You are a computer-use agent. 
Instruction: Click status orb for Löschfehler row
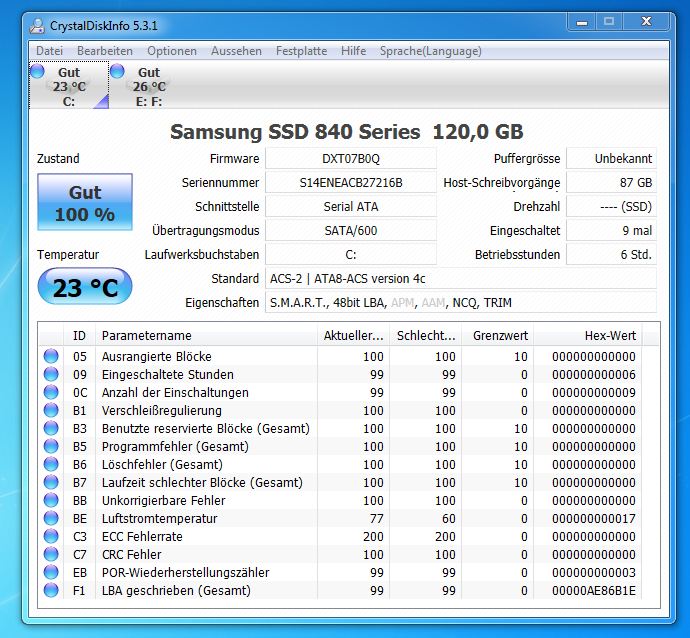tap(51, 465)
